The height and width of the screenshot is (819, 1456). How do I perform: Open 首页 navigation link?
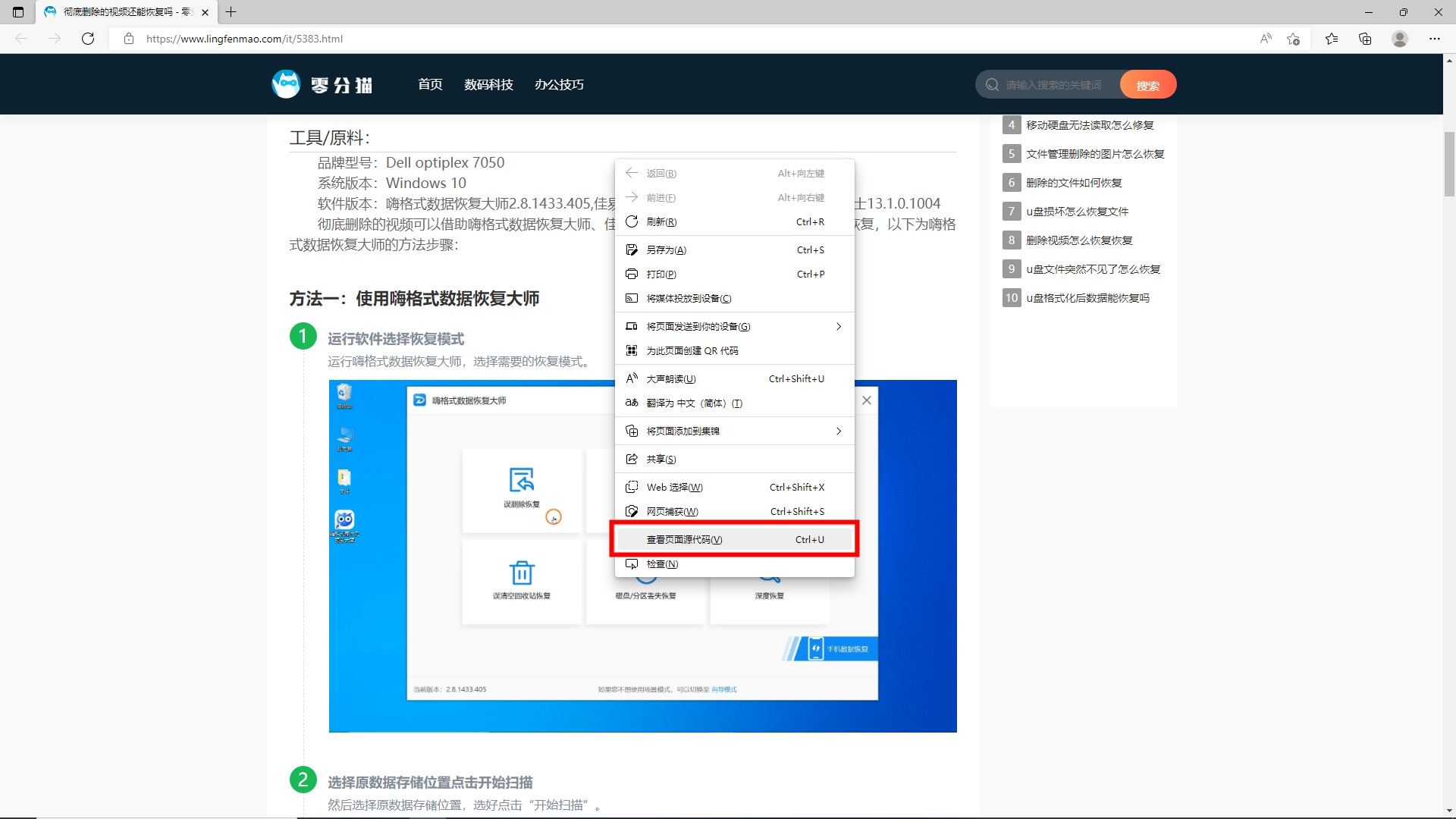click(430, 85)
